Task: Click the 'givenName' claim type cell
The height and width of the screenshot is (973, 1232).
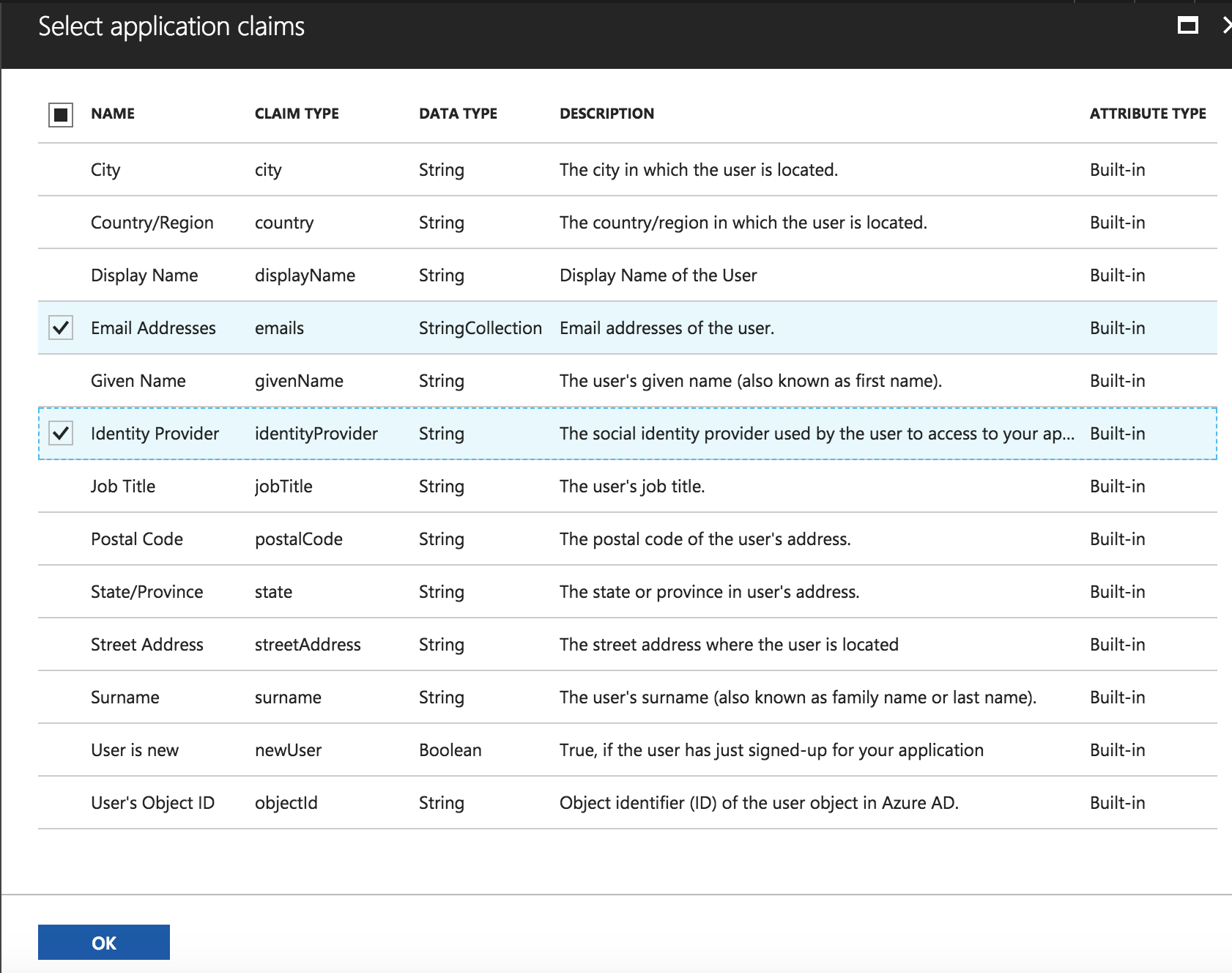Action: [299, 380]
